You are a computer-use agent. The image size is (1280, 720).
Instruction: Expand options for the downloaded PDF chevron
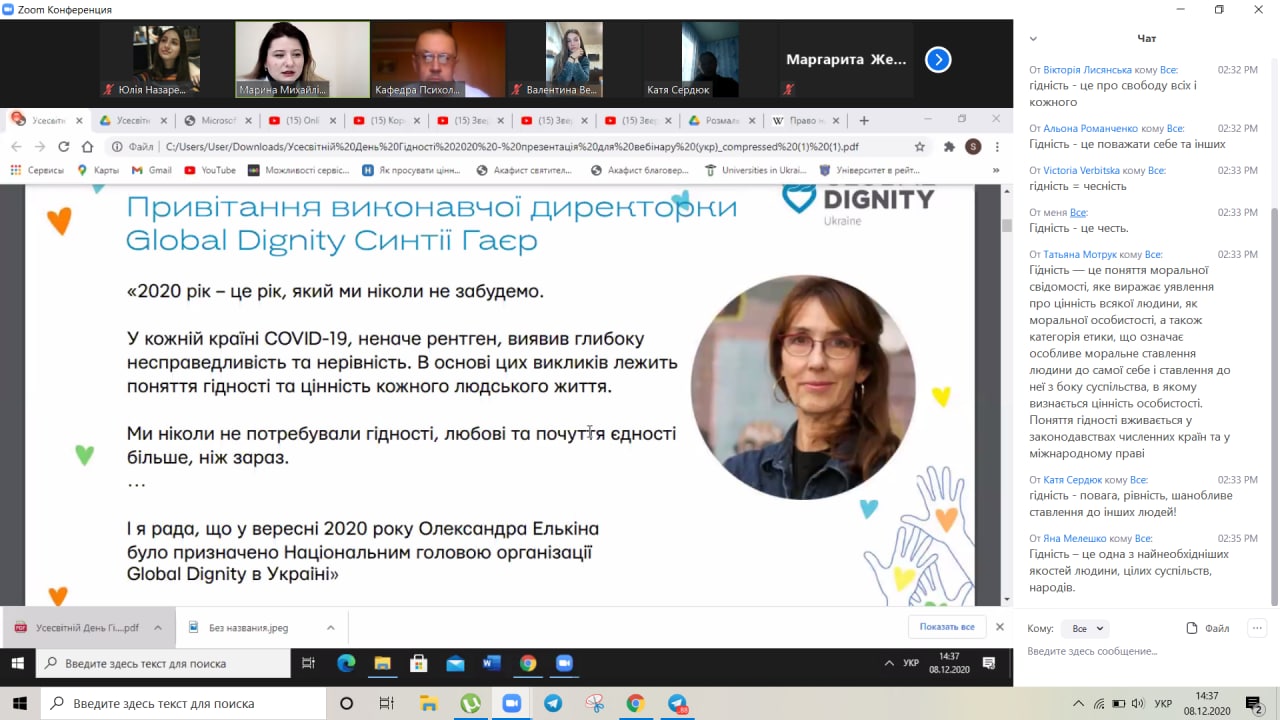click(158, 627)
